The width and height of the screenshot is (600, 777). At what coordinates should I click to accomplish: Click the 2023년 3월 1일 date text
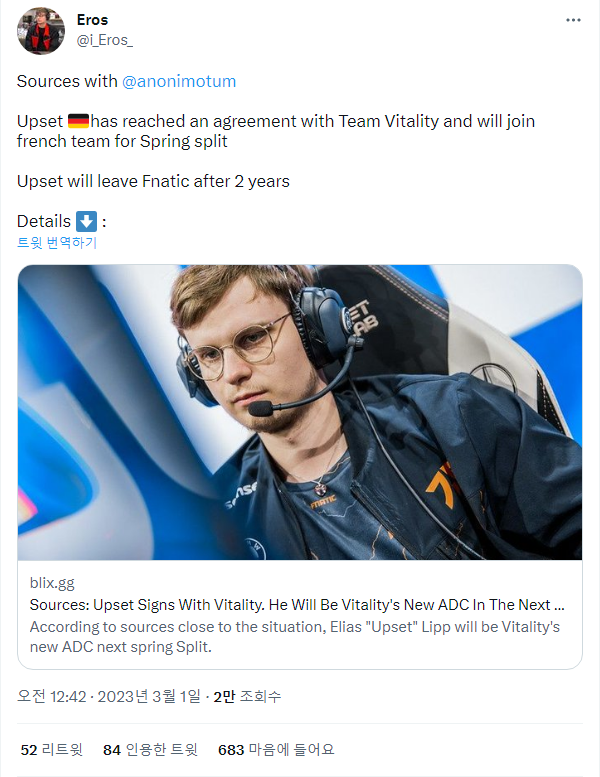(149, 696)
